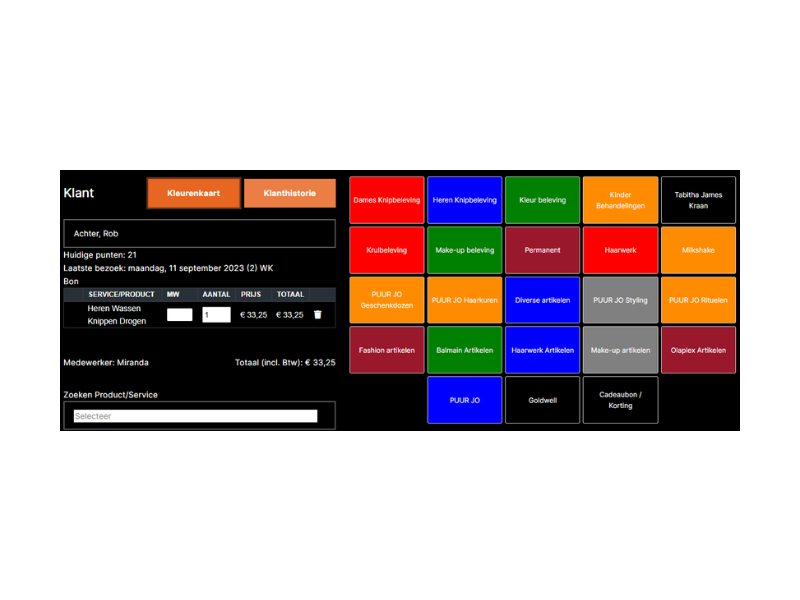Screen dimensions: 800x600
Task: Open the Klanthistorie tab
Action: (x=289, y=193)
